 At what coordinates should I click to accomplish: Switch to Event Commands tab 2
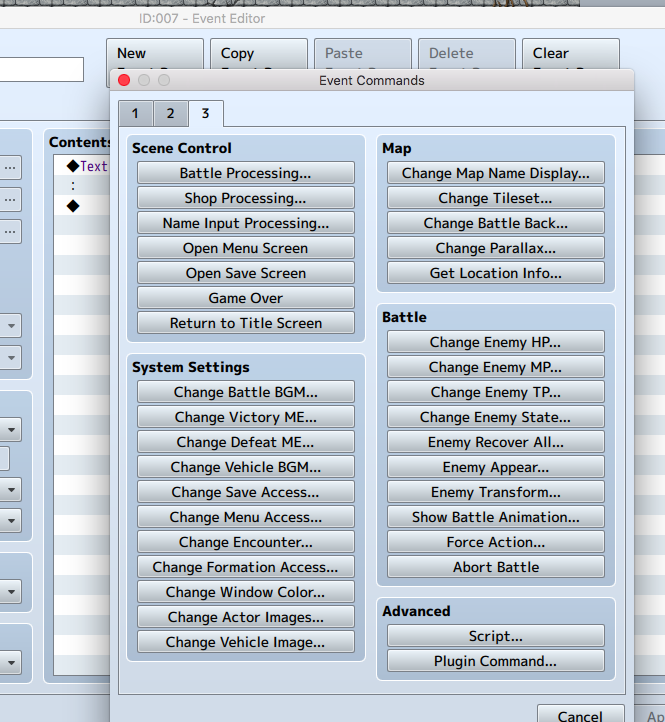tap(170, 113)
